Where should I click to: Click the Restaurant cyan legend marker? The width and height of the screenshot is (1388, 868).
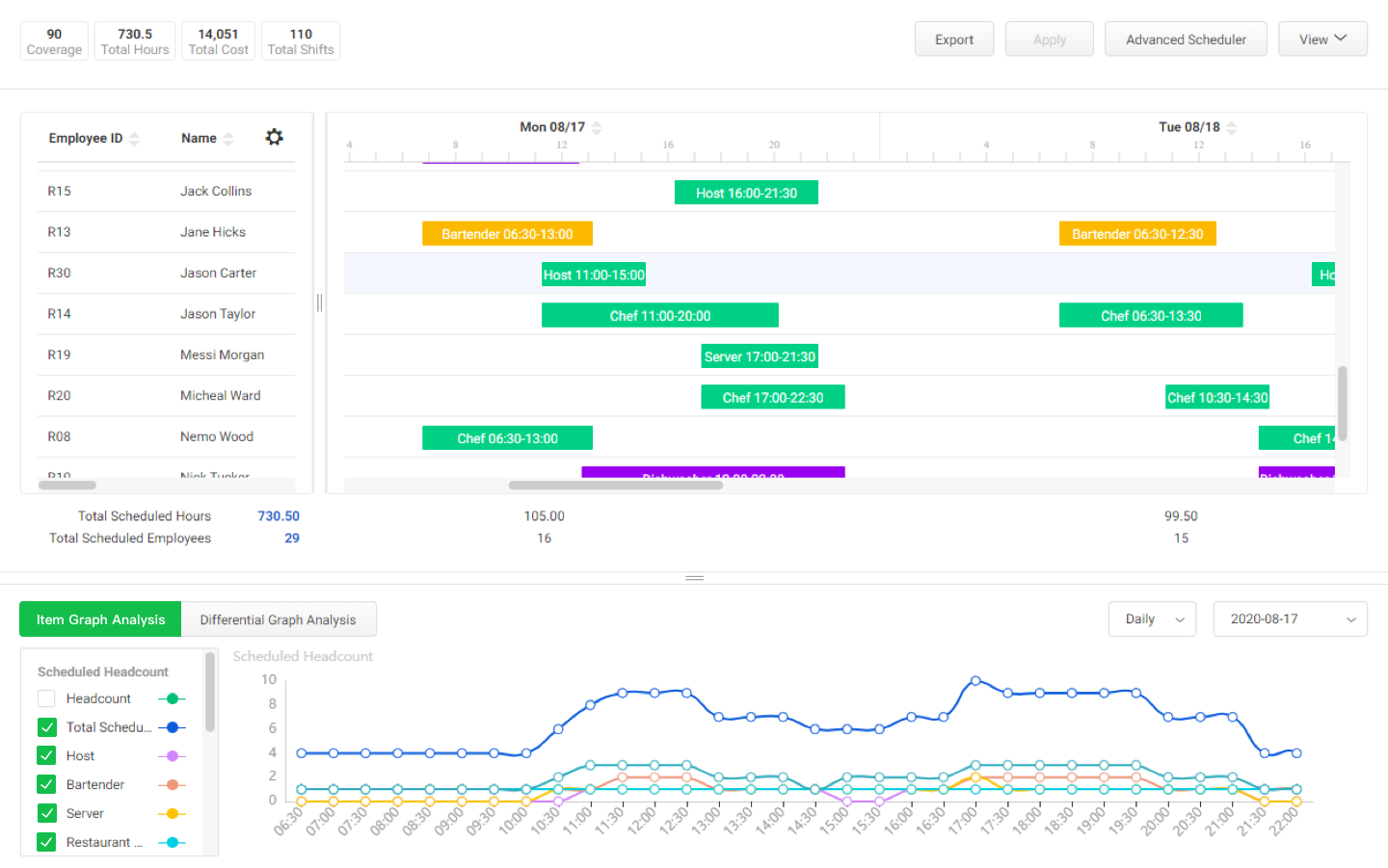point(172,842)
